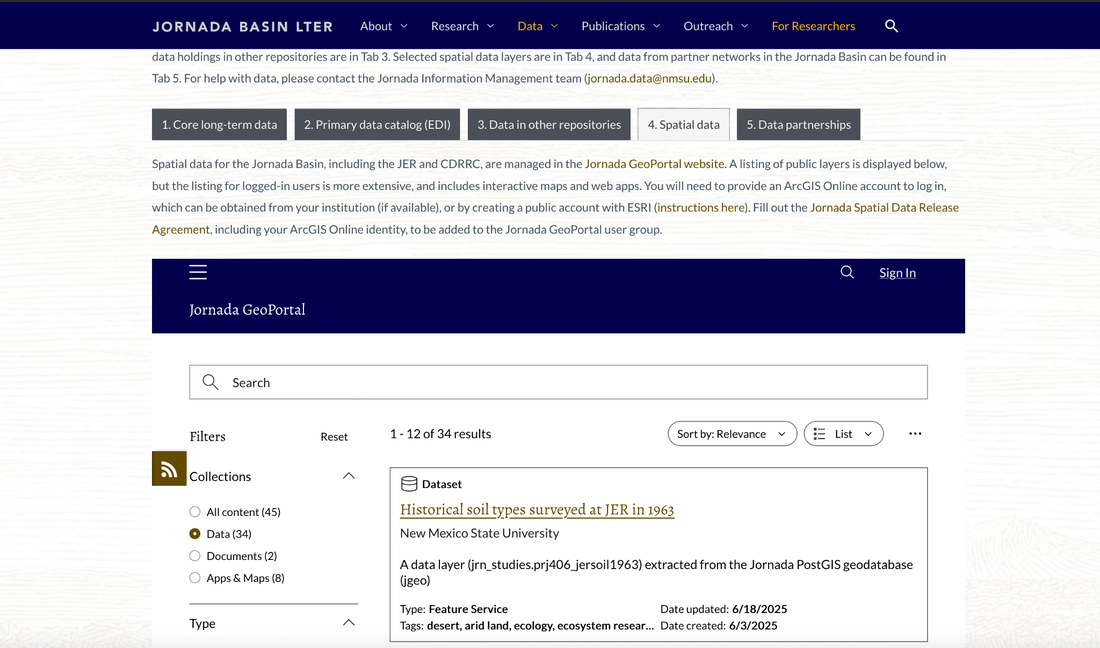Collapse the Type filter section

point(349,623)
